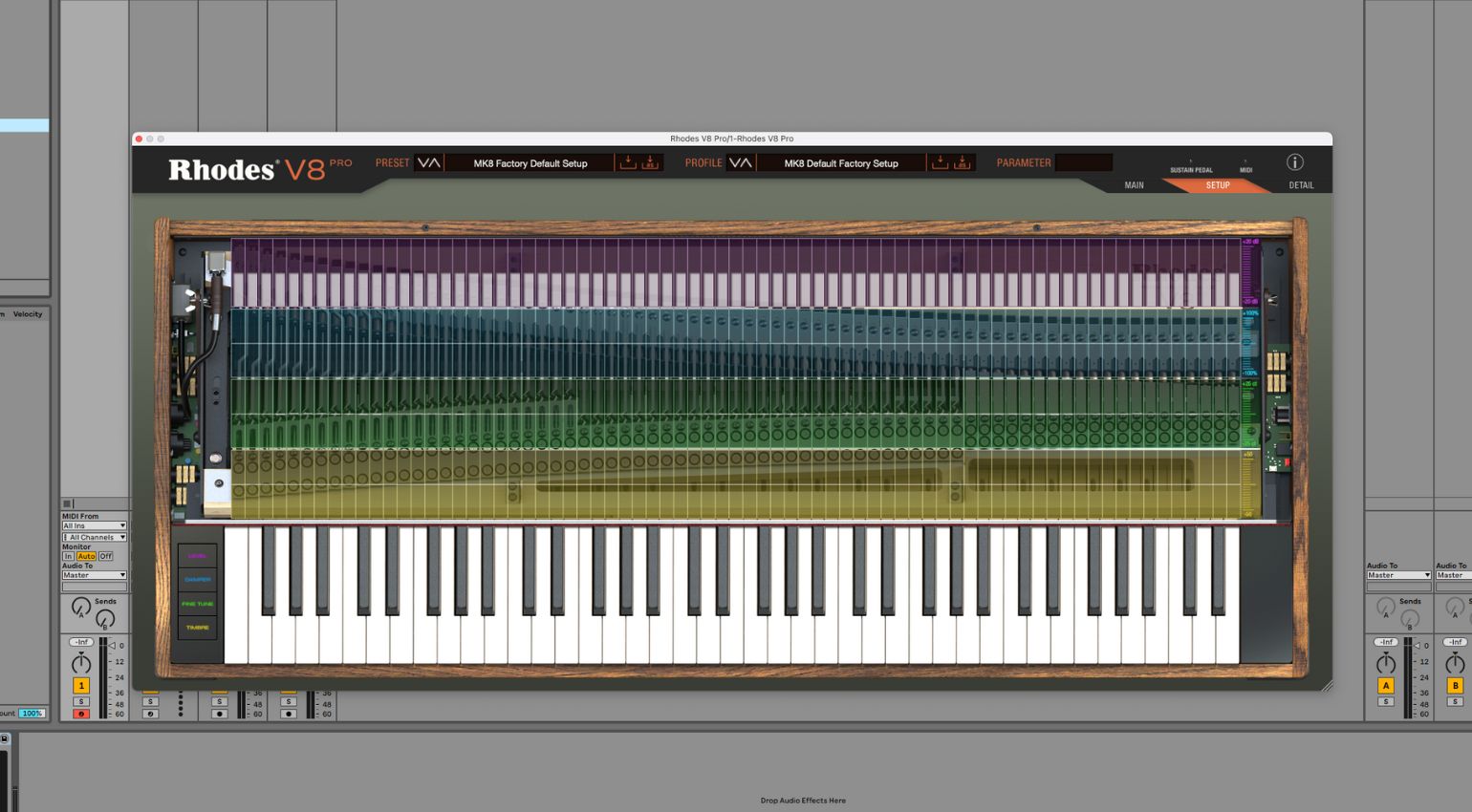
Task: Expand the Audio To Master dropdown on track 1
Action: coord(94,575)
